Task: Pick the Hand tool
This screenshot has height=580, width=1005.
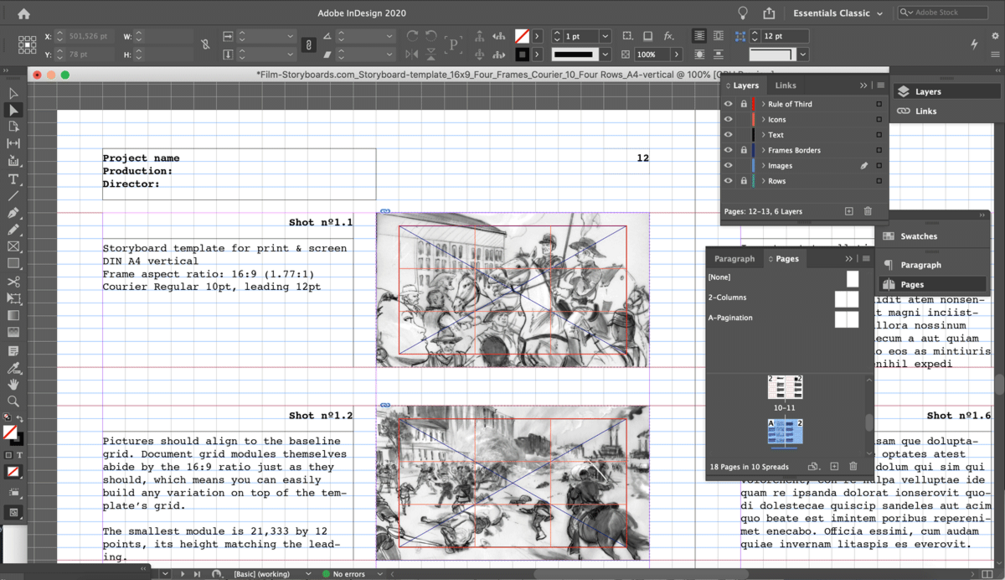Action: pyautogui.click(x=13, y=384)
